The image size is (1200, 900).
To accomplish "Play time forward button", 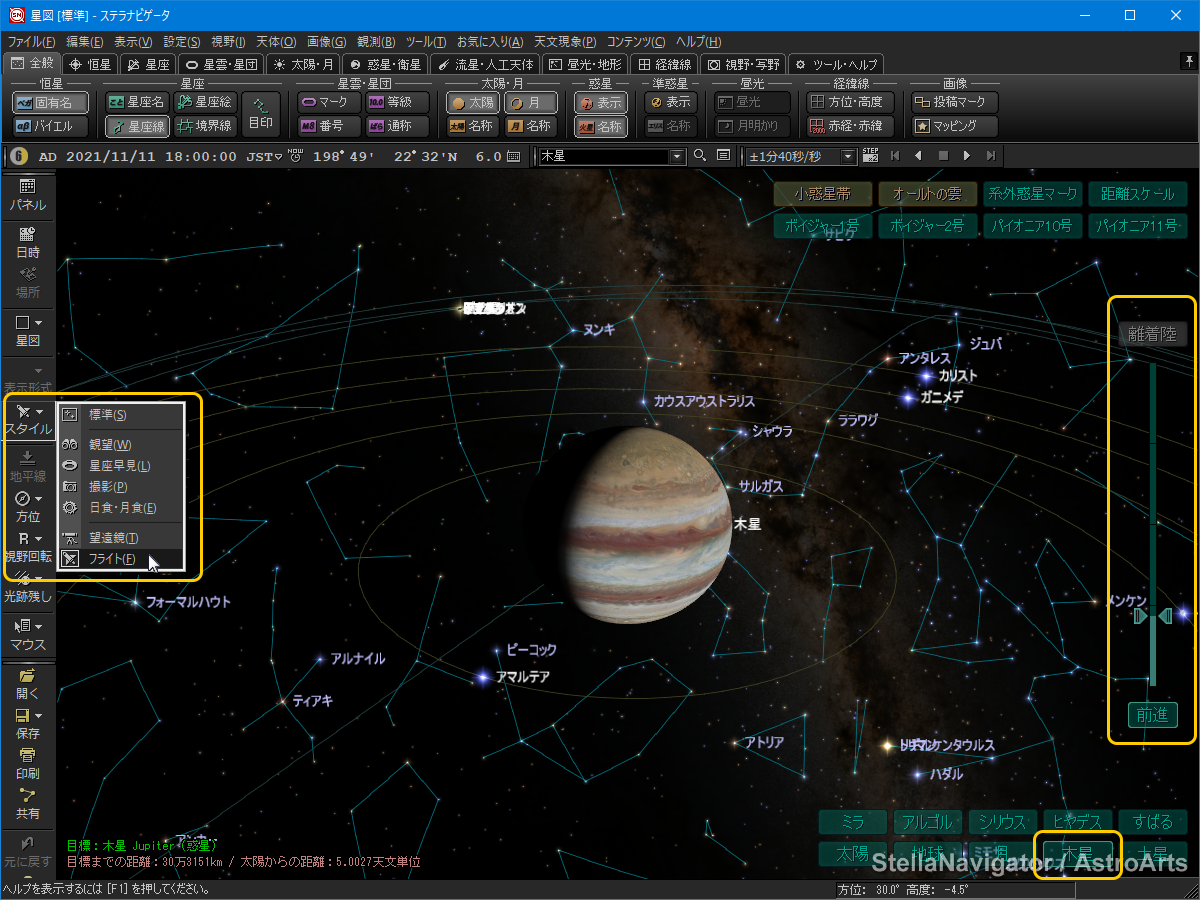I will (967, 156).
